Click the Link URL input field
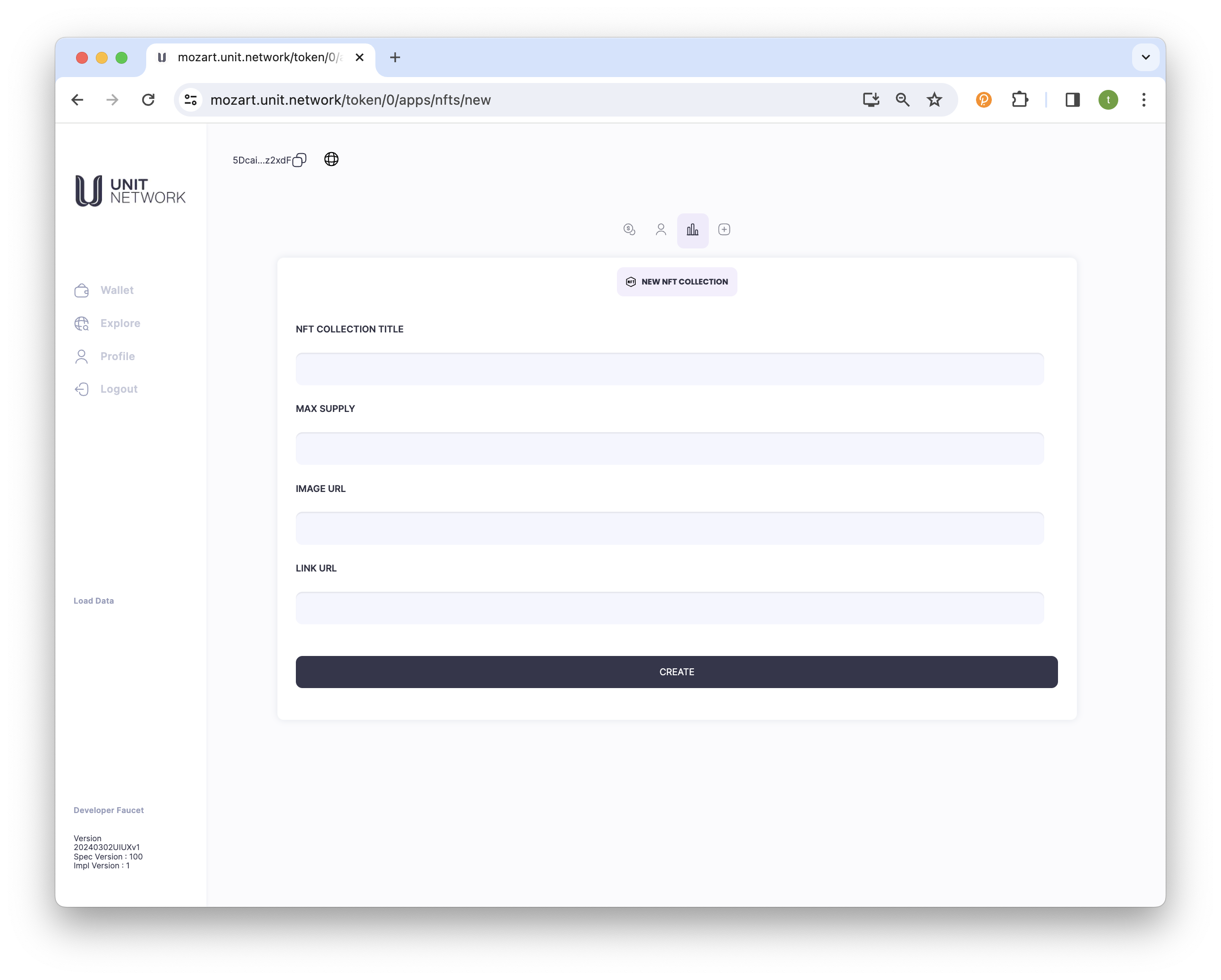Image resolution: width=1221 pixels, height=980 pixels. 669,608
